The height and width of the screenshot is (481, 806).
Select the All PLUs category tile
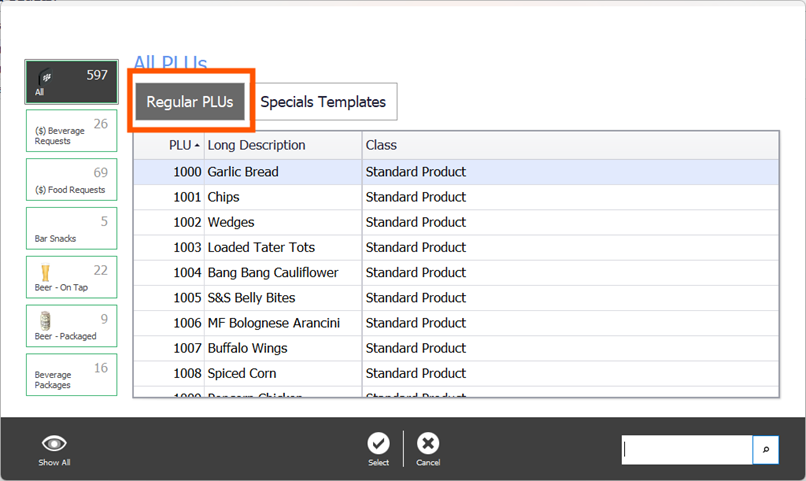click(x=72, y=82)
